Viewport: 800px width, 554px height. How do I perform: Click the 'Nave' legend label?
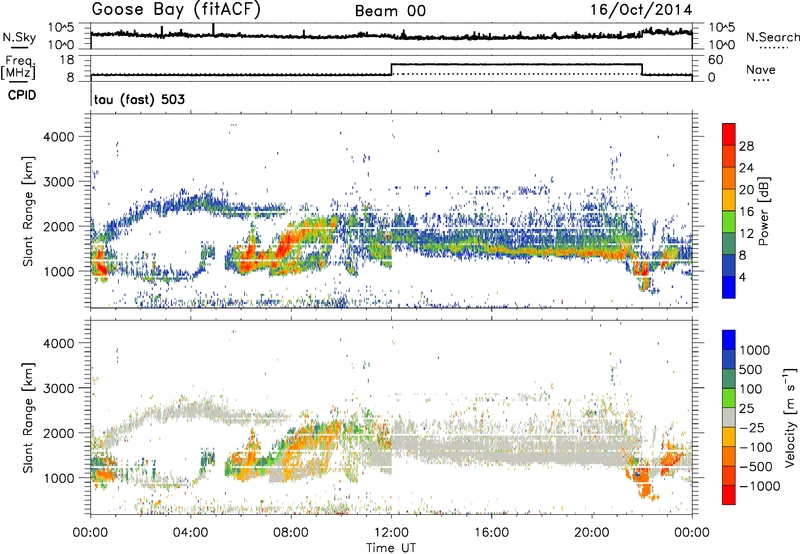[x=760, y=69]
